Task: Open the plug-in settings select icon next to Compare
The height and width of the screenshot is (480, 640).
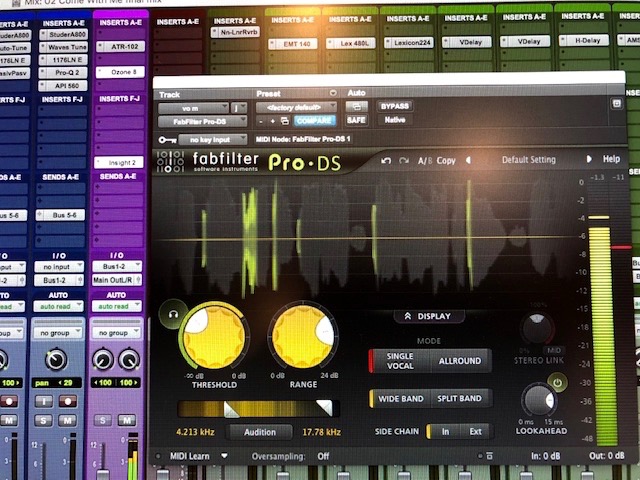Action: click(285, 121)
